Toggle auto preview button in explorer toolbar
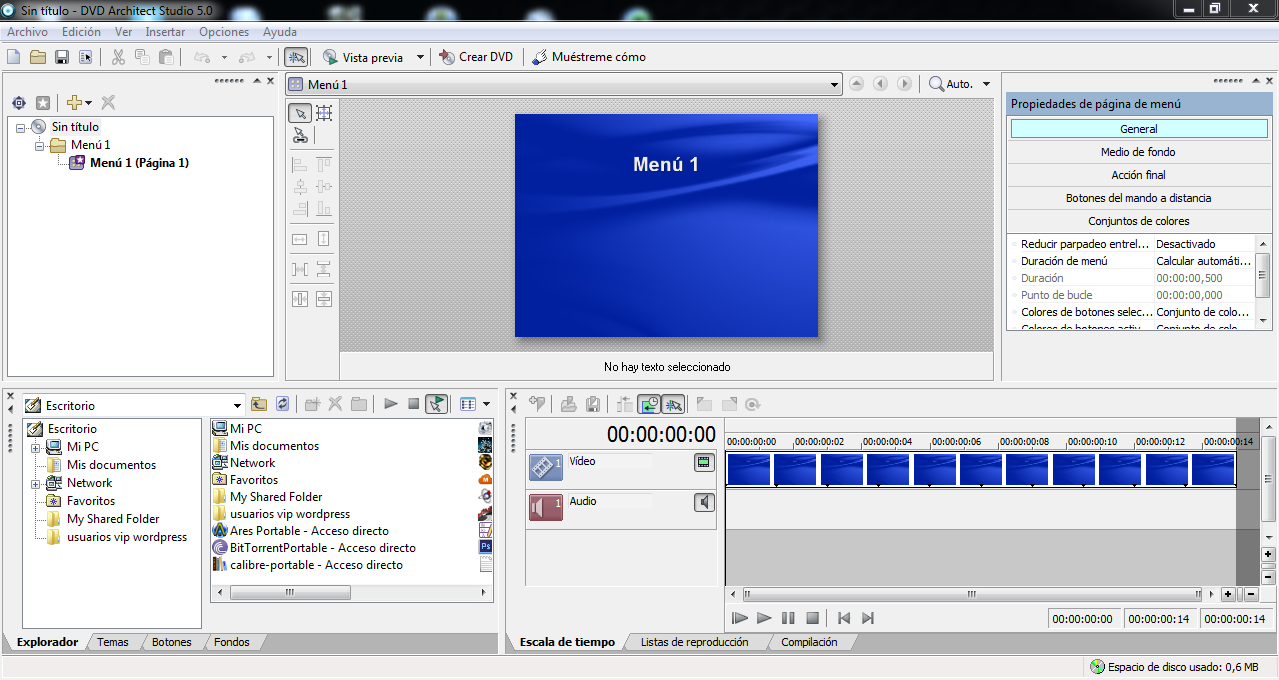The image size is (1279, 680). (436, 404)
